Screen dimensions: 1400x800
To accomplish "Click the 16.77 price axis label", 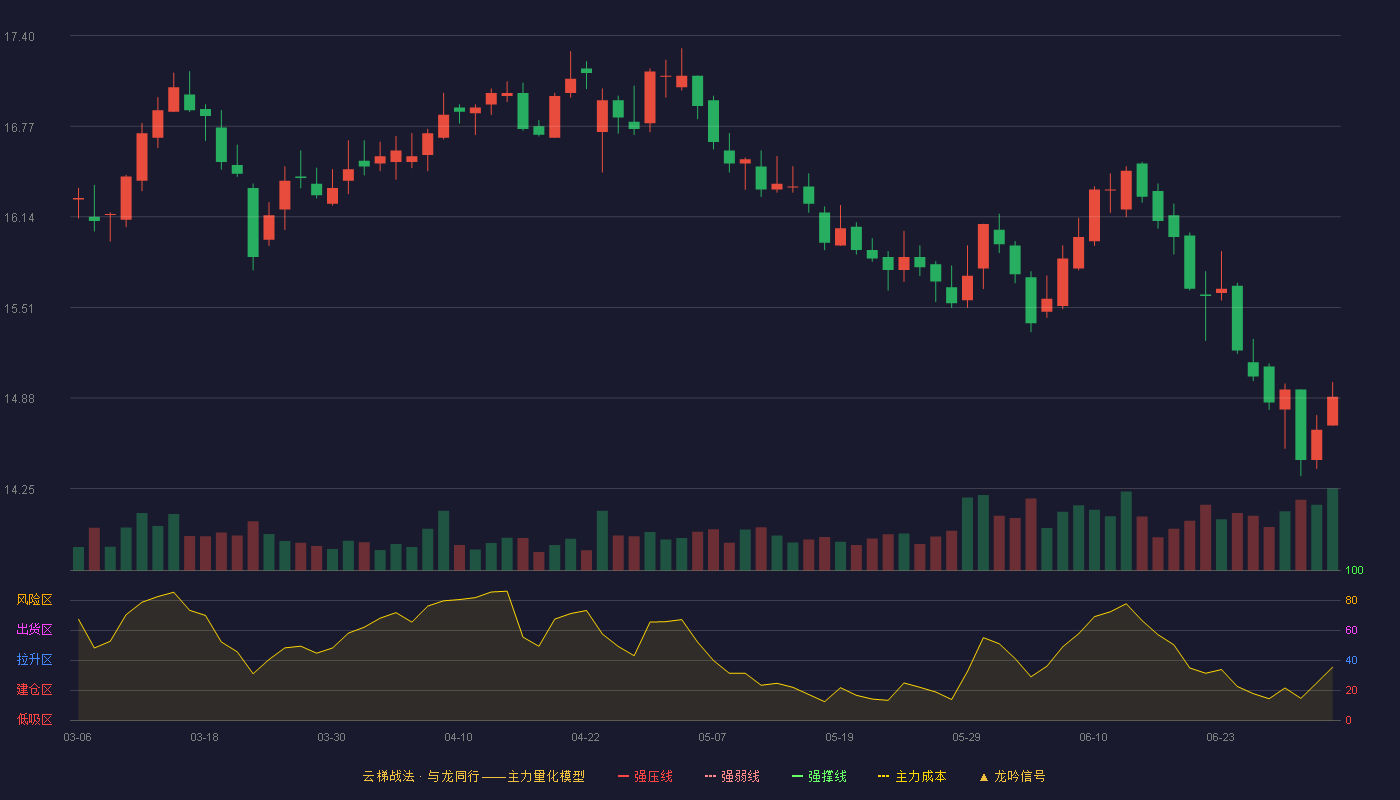I will (19, 127).
